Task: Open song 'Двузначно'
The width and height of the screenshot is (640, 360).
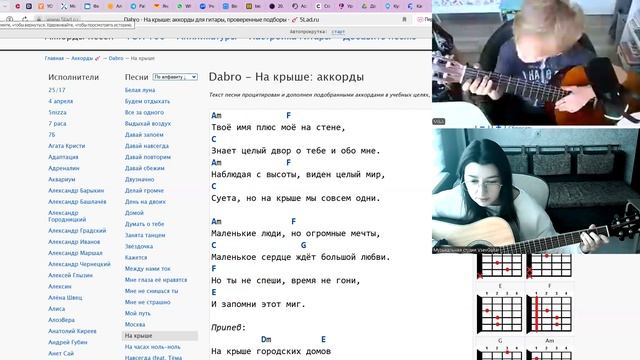Action: click(140, 179)
